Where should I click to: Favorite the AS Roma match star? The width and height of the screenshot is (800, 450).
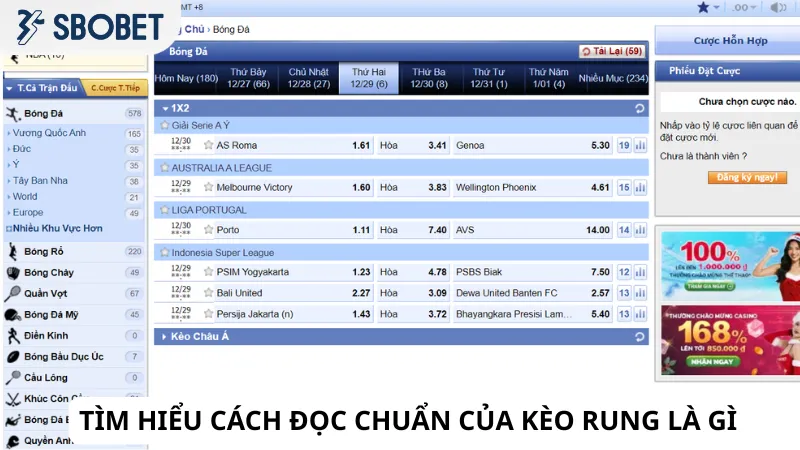click(x=208, y=145)
